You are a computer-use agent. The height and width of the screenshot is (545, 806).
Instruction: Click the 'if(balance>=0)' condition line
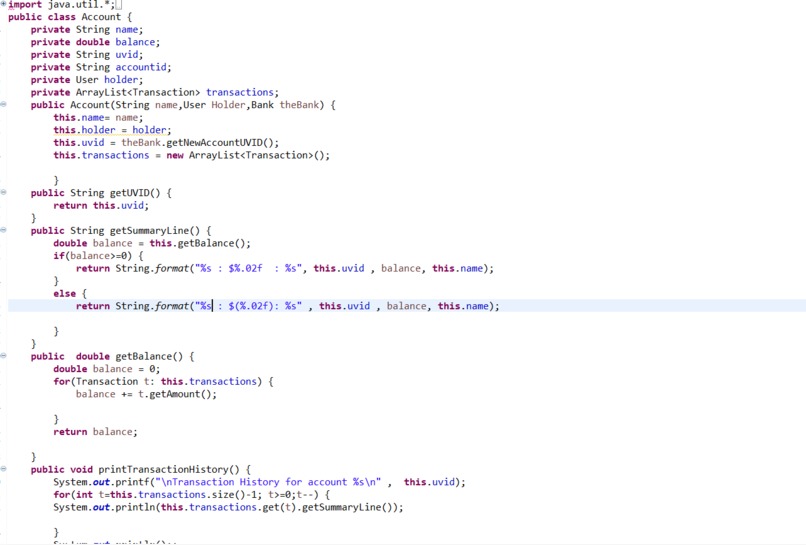[x=98, y=256]
